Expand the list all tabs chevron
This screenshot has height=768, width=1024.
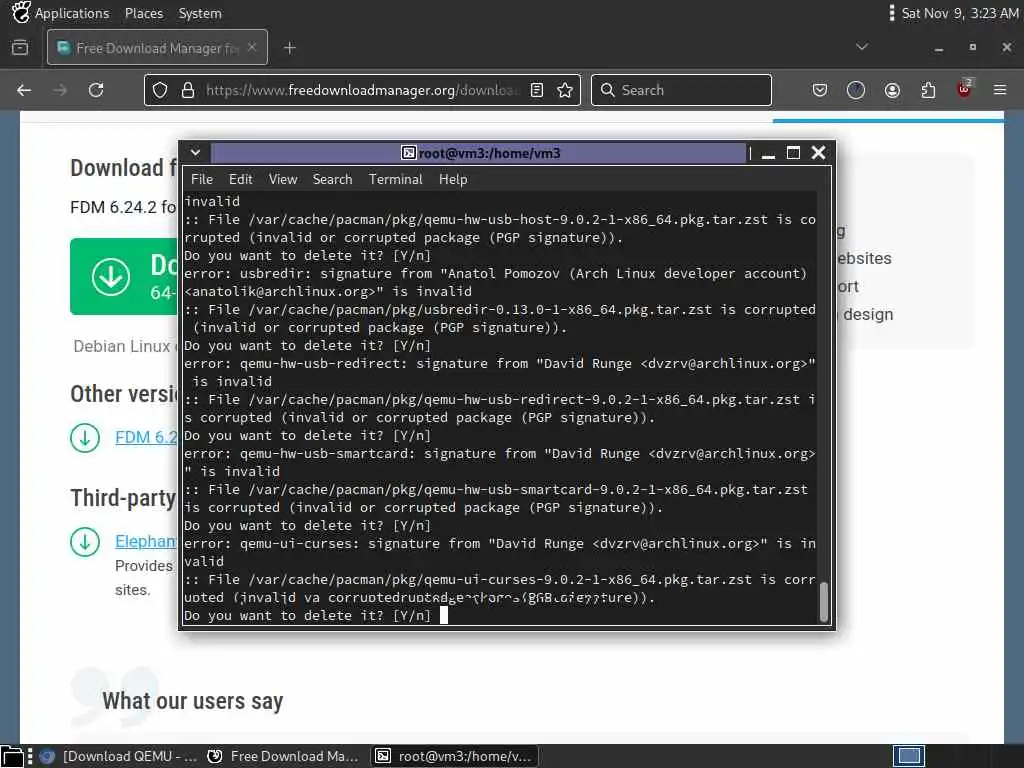click(x=862, y=47)
